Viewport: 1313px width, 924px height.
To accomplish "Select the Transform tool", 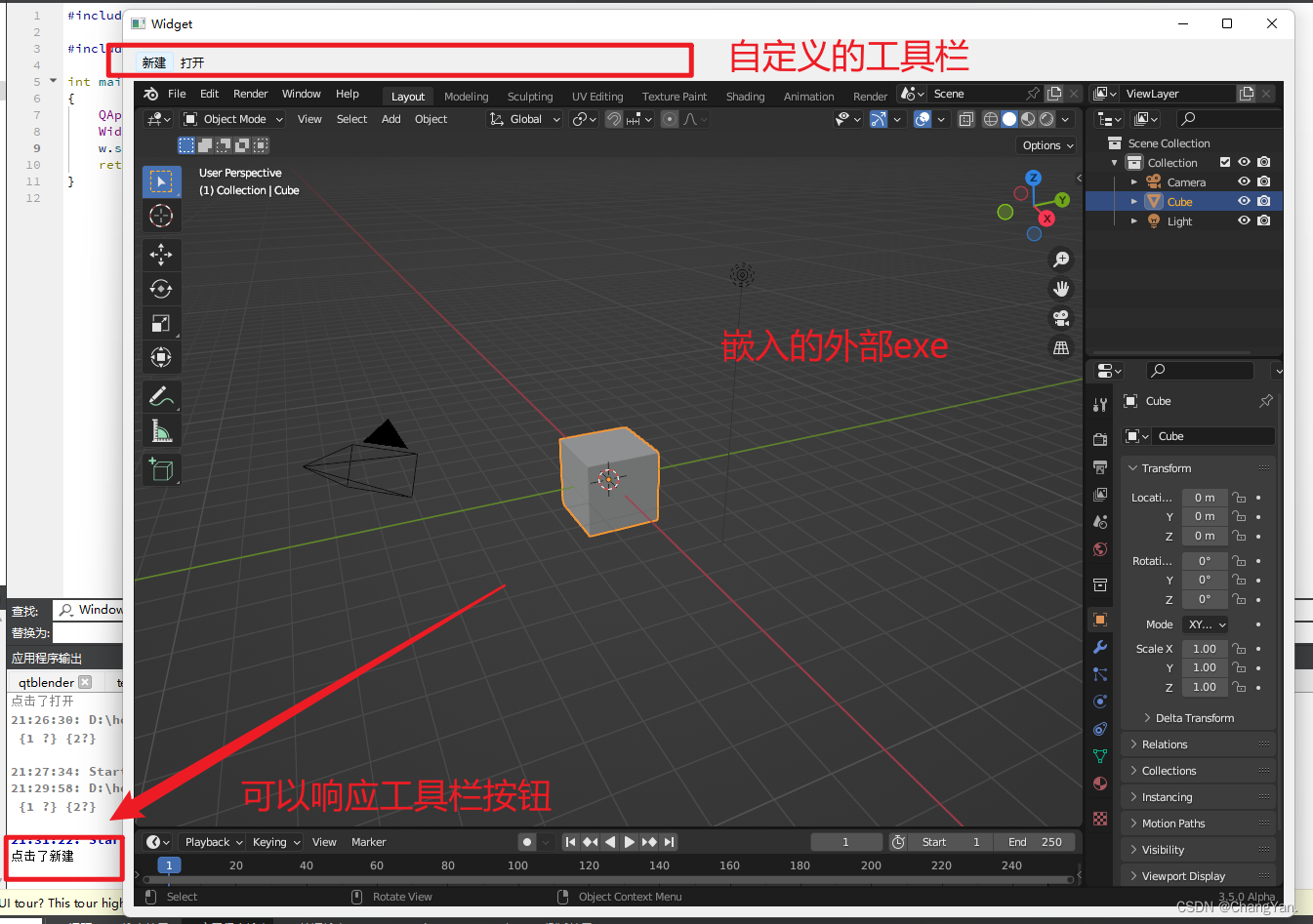I will coord(161,357).
